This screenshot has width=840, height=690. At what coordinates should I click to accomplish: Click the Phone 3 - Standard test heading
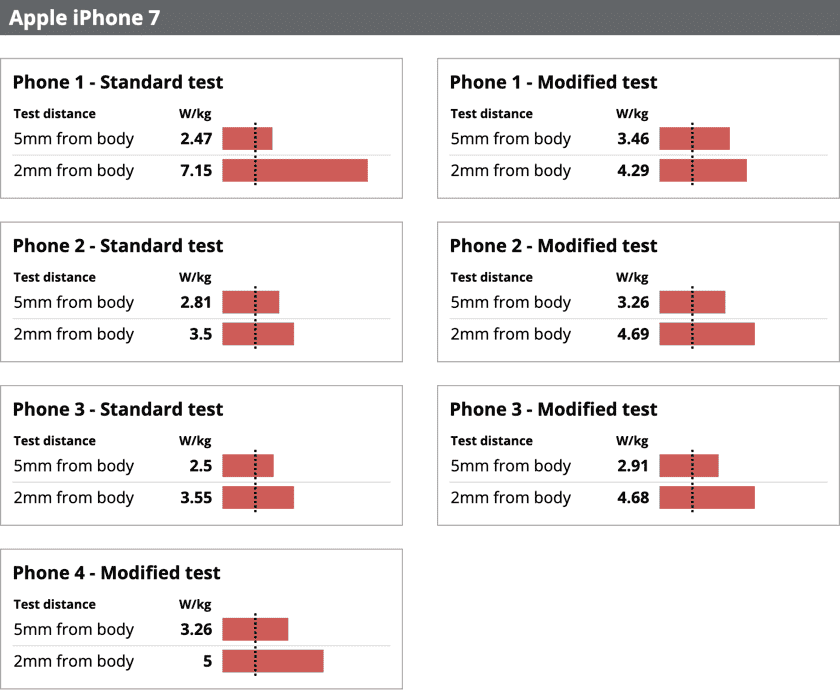(x=118, y=409)
